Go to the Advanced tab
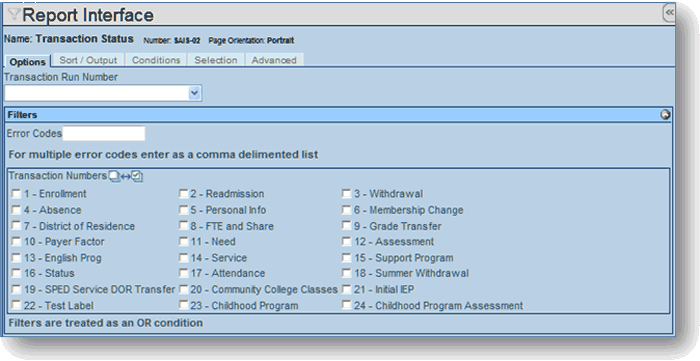Screen dimensions: 700x361 coord(274,60)
